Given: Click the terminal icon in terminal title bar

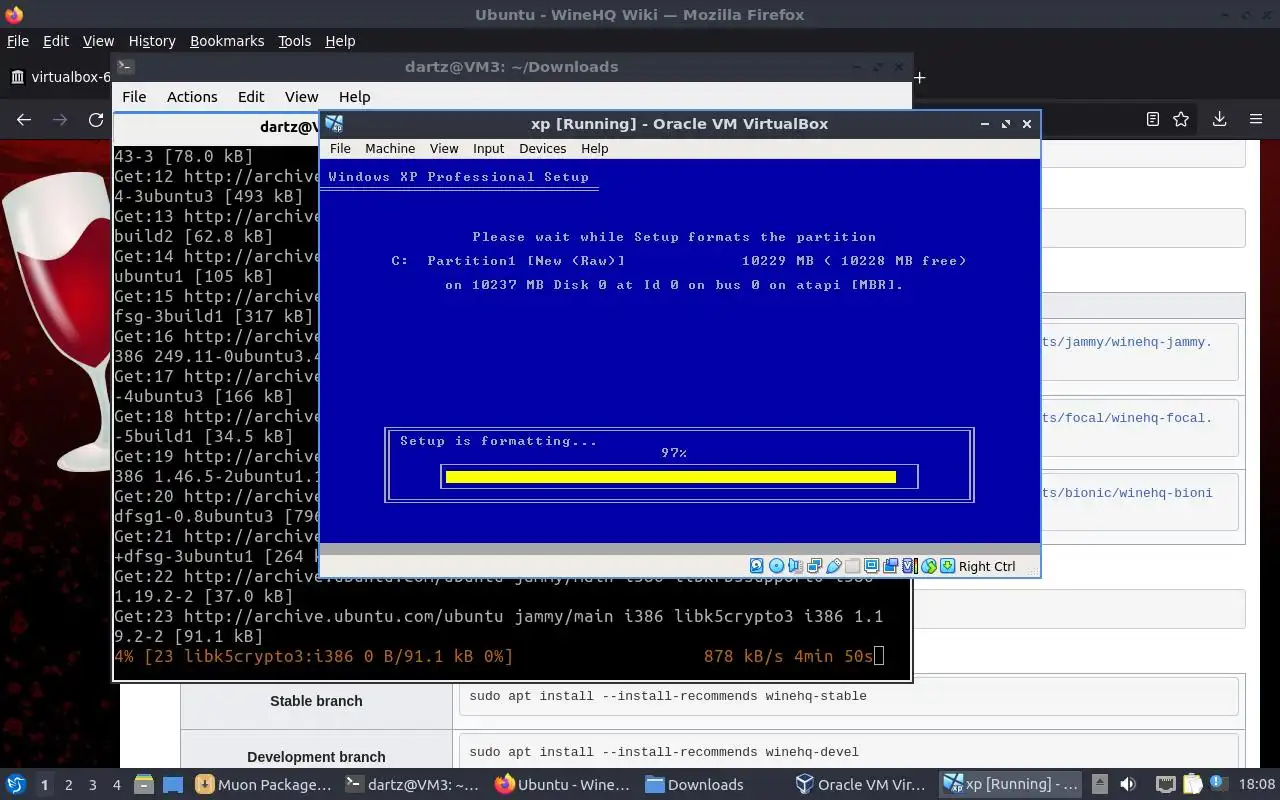Looking at the screenshot, I should tap(124, 67).
